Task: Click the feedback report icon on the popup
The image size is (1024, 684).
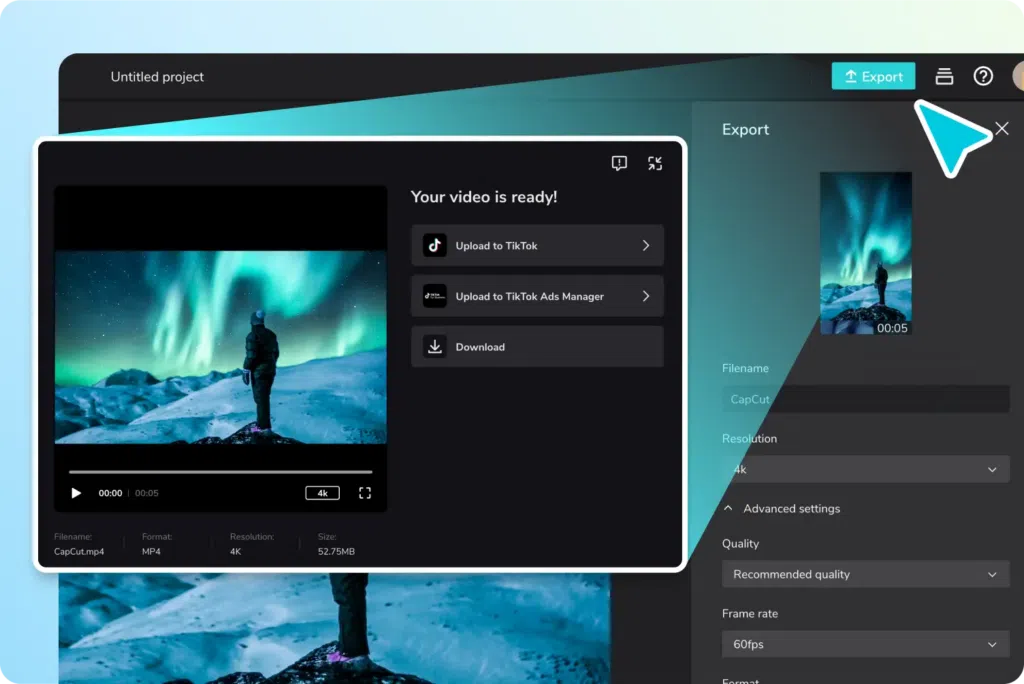Action: click(x=619, y=162)
